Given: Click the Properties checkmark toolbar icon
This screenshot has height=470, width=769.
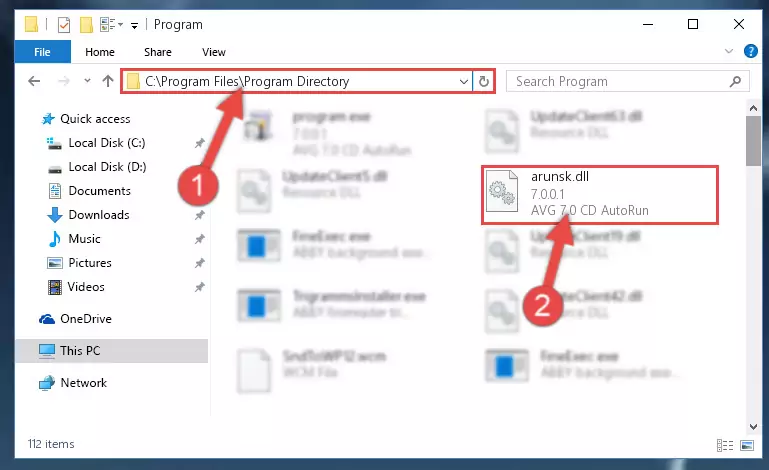Looking at the screenshot, I should 64,25.
